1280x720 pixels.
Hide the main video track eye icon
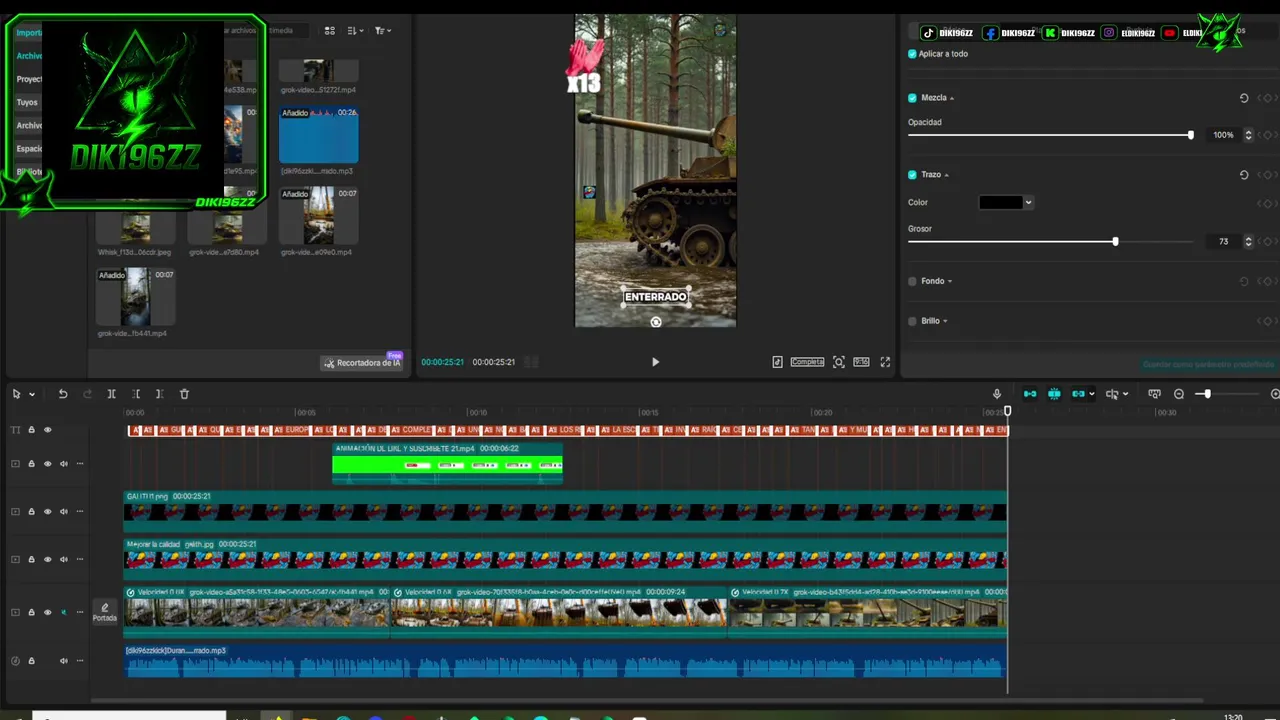47,612
